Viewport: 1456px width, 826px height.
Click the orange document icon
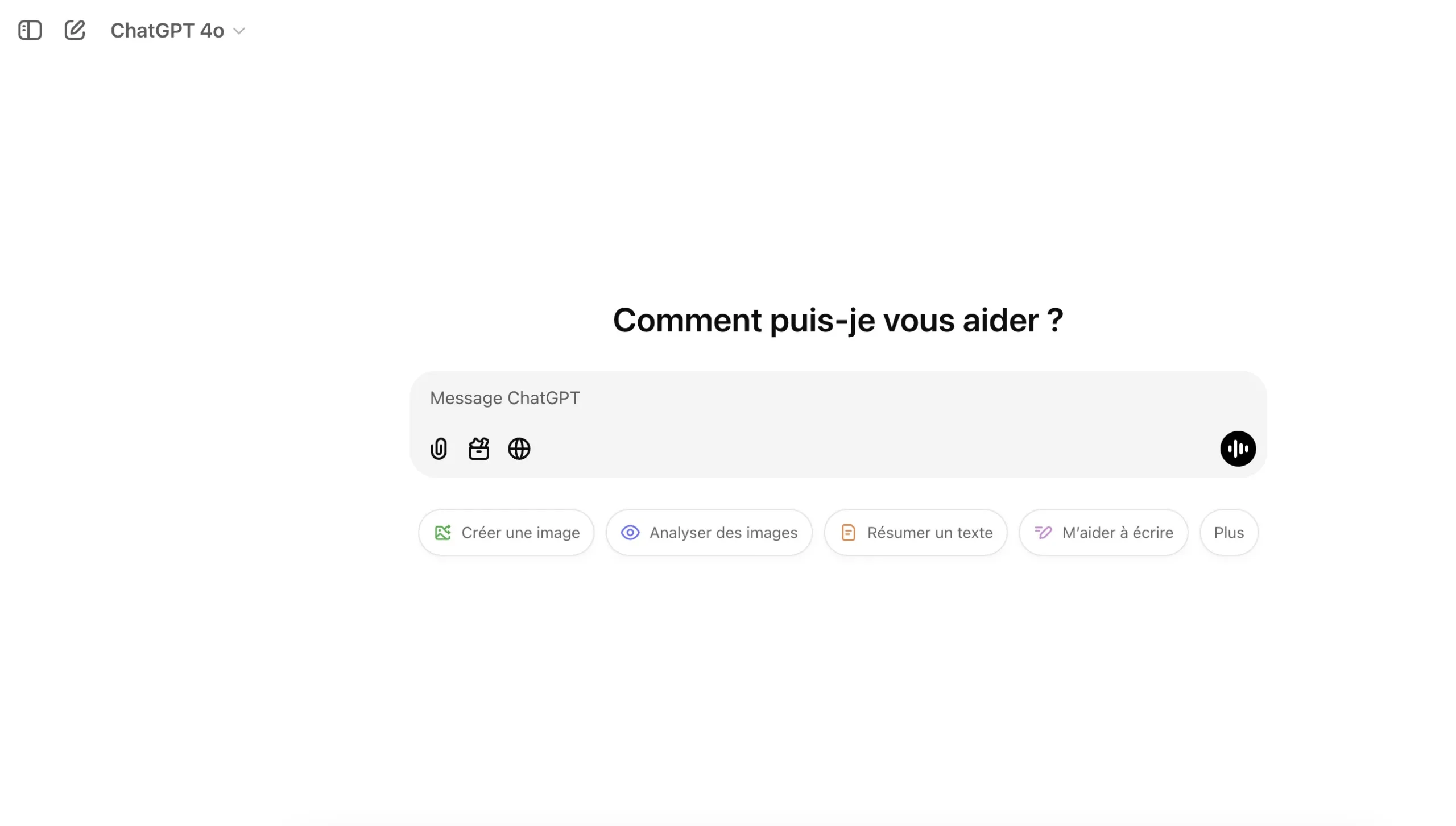click(x=848, y=533)
